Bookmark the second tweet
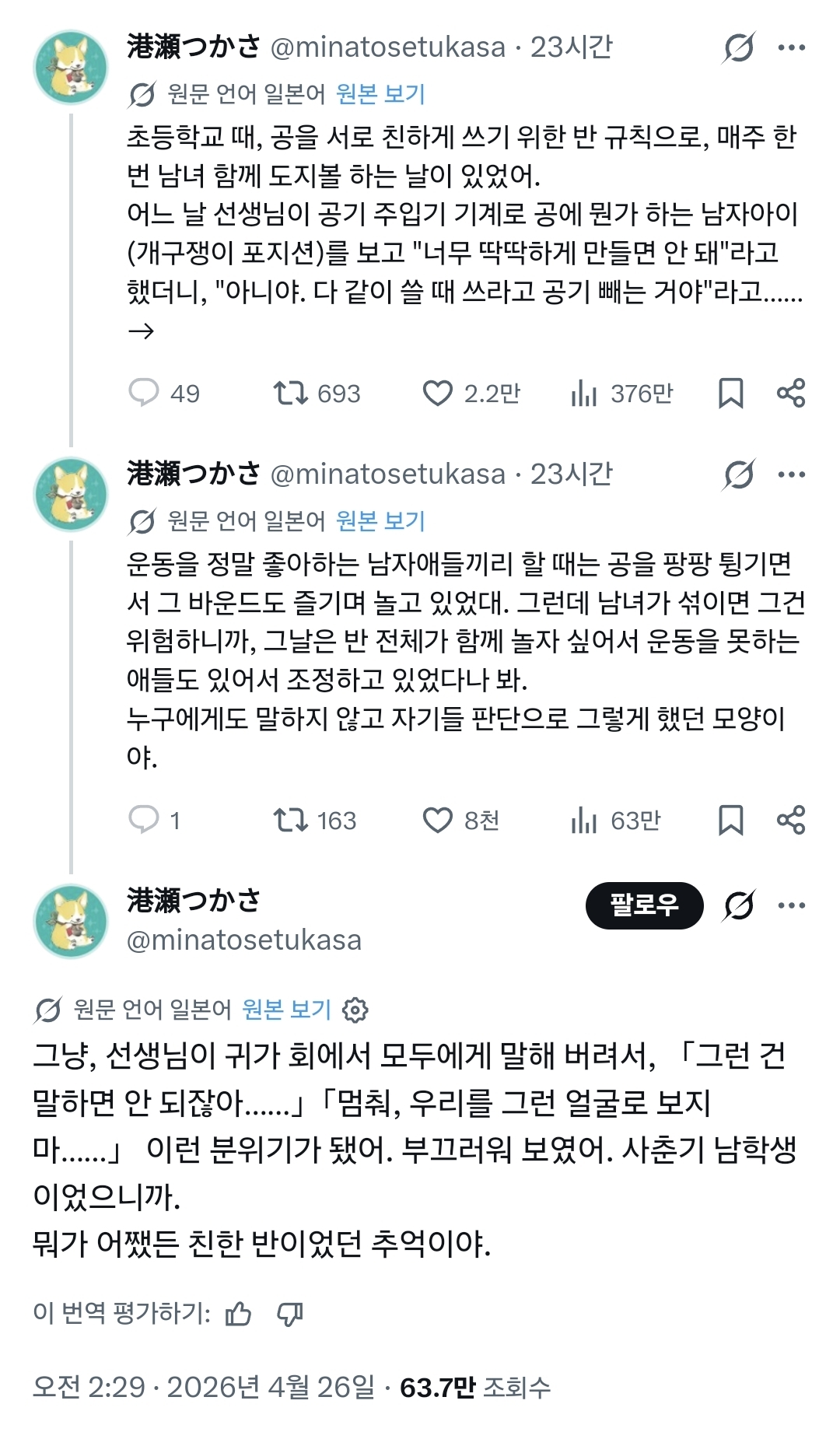 coord(730,820)
